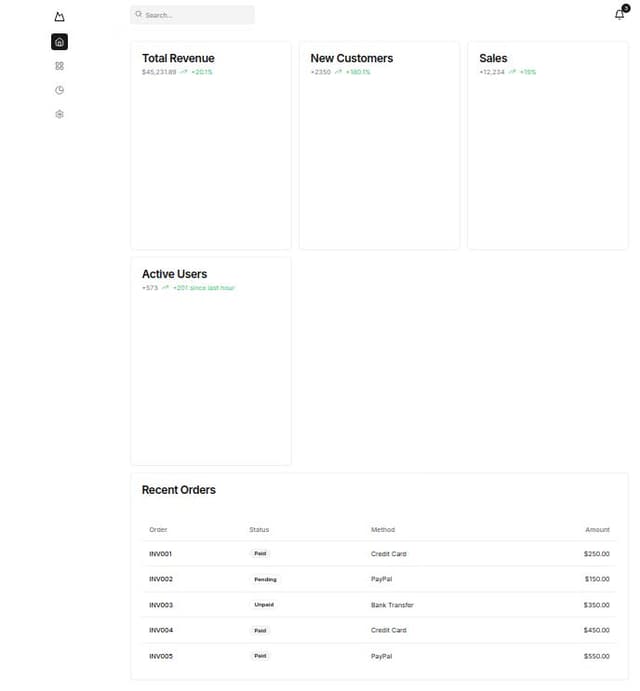Click the magnifier icon in the search box

tap(139, 15)
